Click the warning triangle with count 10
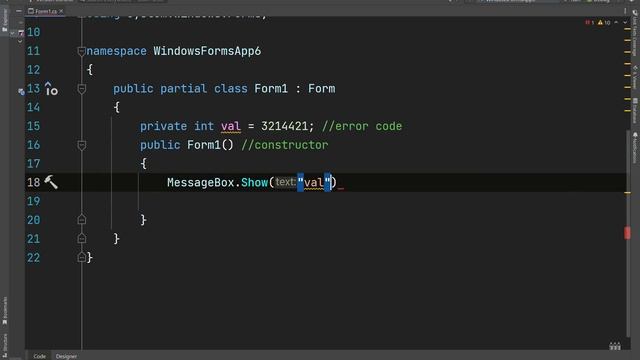This screenshot has height=360, width=640. click(604, 22)
